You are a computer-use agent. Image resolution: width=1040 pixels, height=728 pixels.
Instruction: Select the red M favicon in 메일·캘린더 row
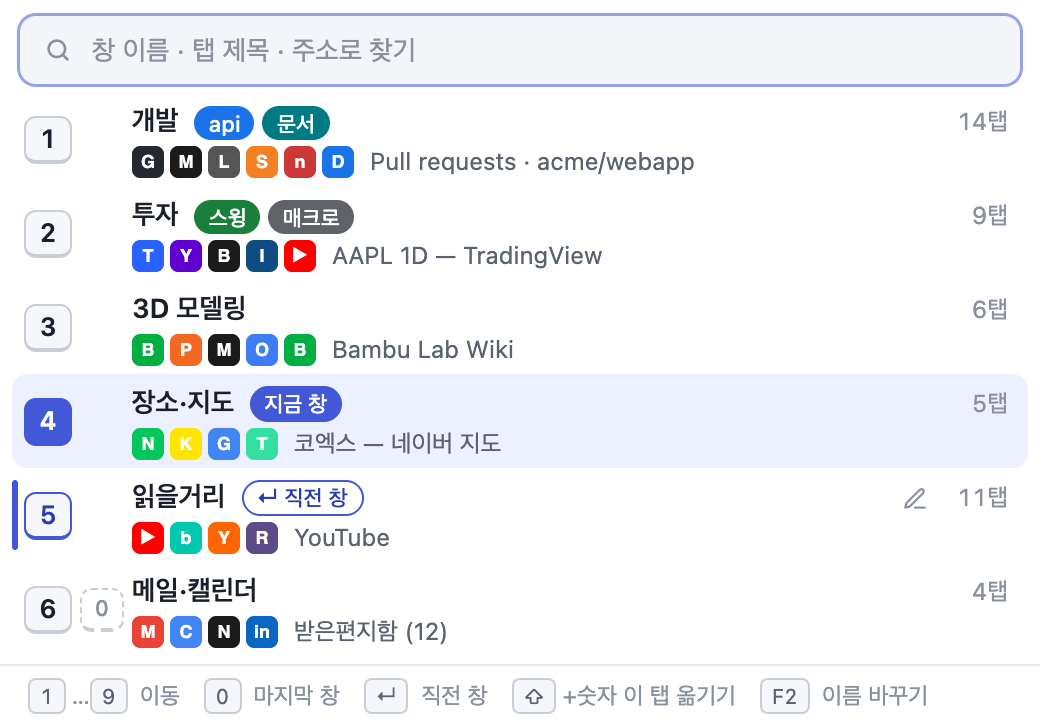[148, 632]
